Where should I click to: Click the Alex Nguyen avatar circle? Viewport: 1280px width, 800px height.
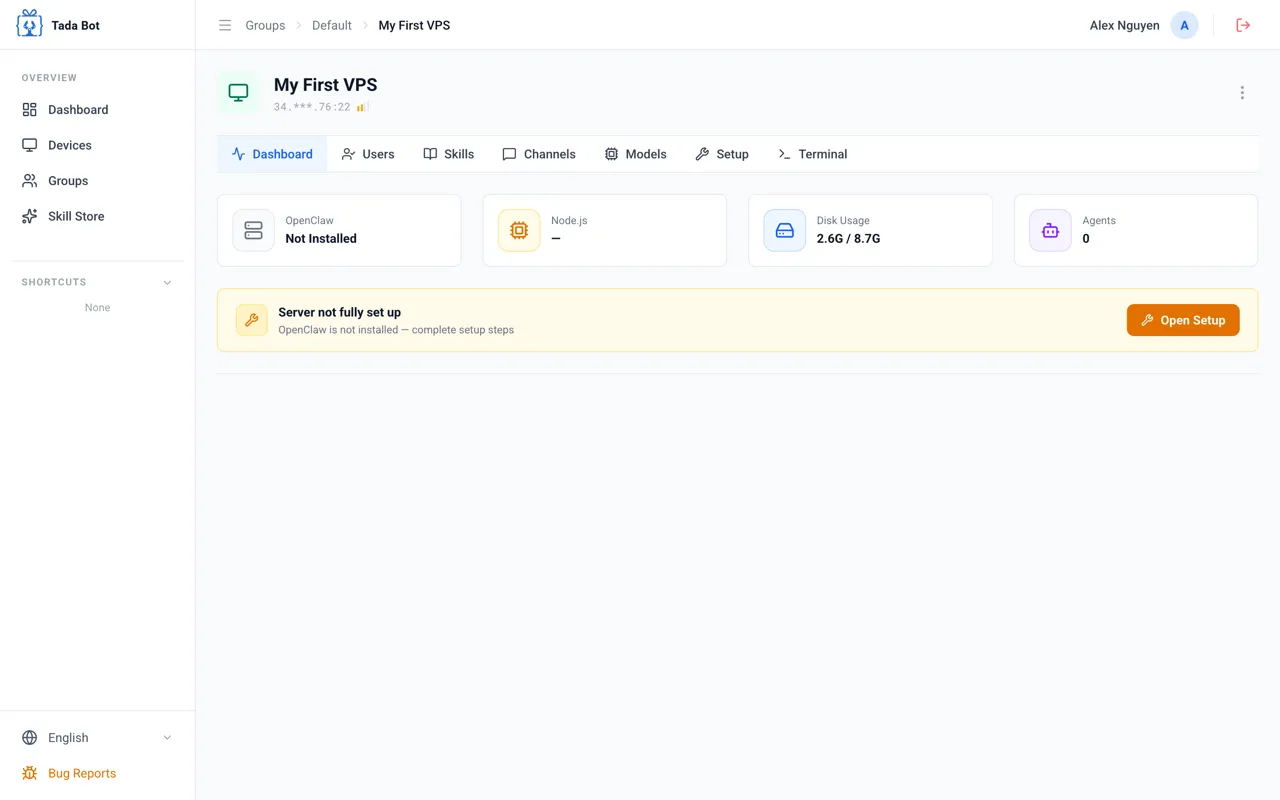pos(1184,25)
